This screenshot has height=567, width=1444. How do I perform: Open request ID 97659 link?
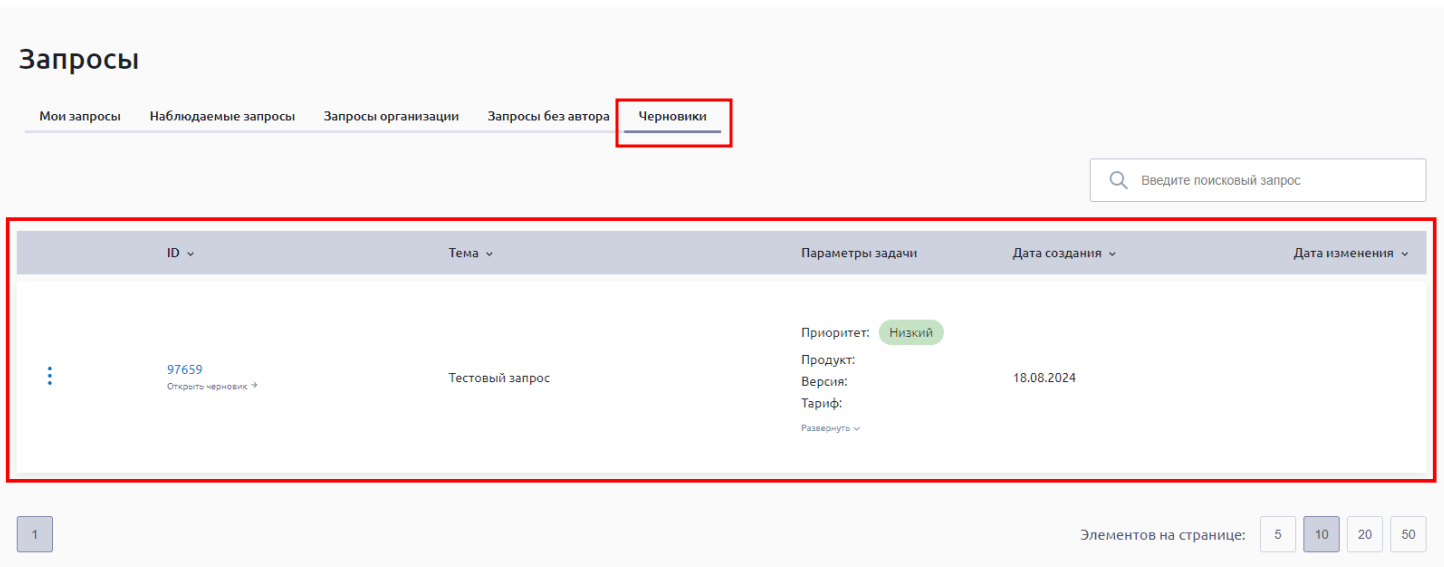(184, 369)
